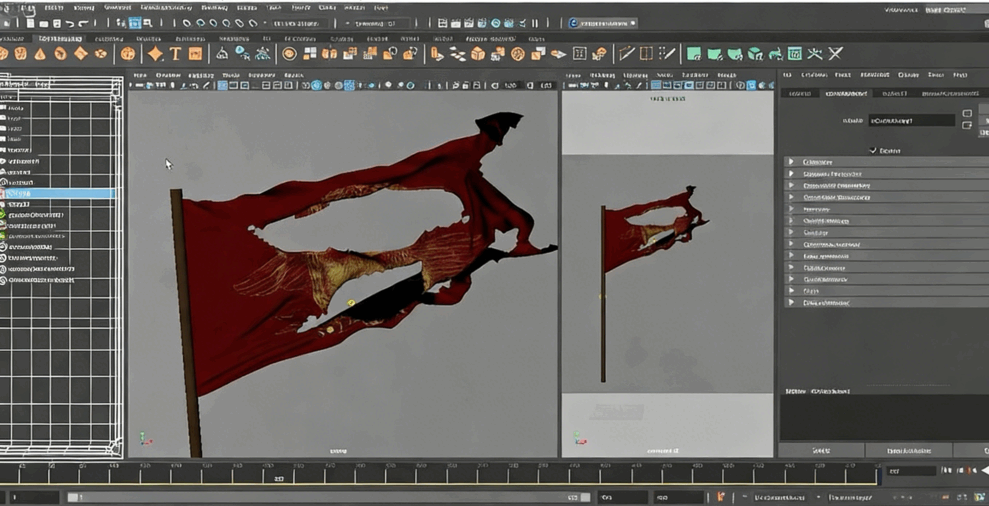Image resolution: width=989 pixels, height=506 pixels.
Task: Click the middle button at the Attribute Editor bottom
Action: tap(908, 451)
